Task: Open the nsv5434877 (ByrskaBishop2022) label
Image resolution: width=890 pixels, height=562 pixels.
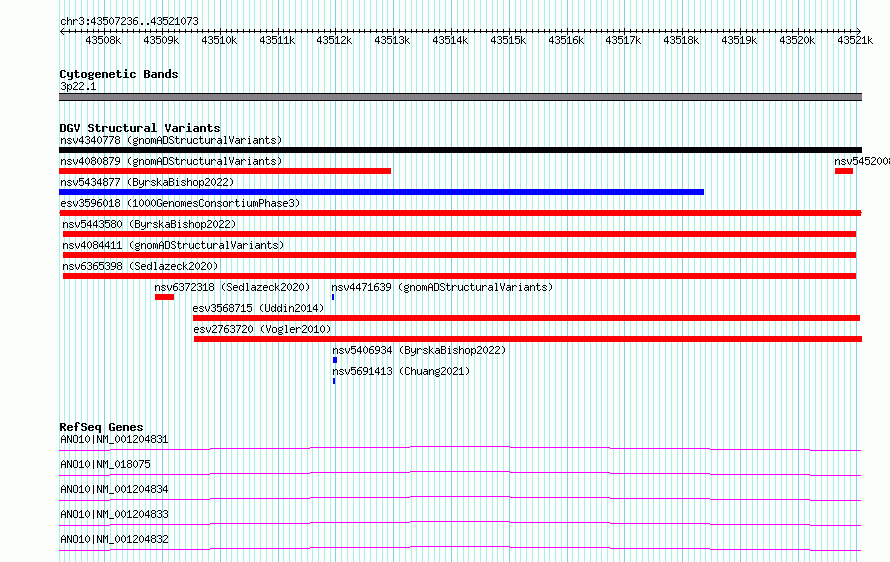Action: coord(147,182)
